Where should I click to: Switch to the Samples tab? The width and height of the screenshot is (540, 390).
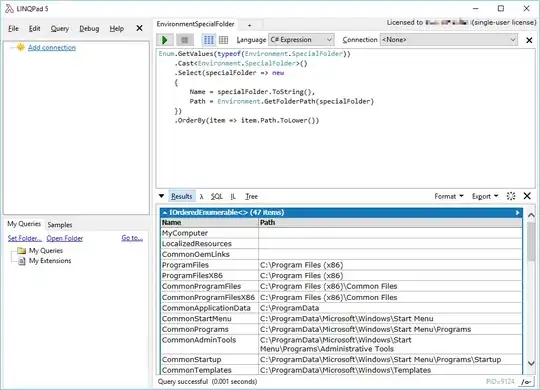(60, 225)
